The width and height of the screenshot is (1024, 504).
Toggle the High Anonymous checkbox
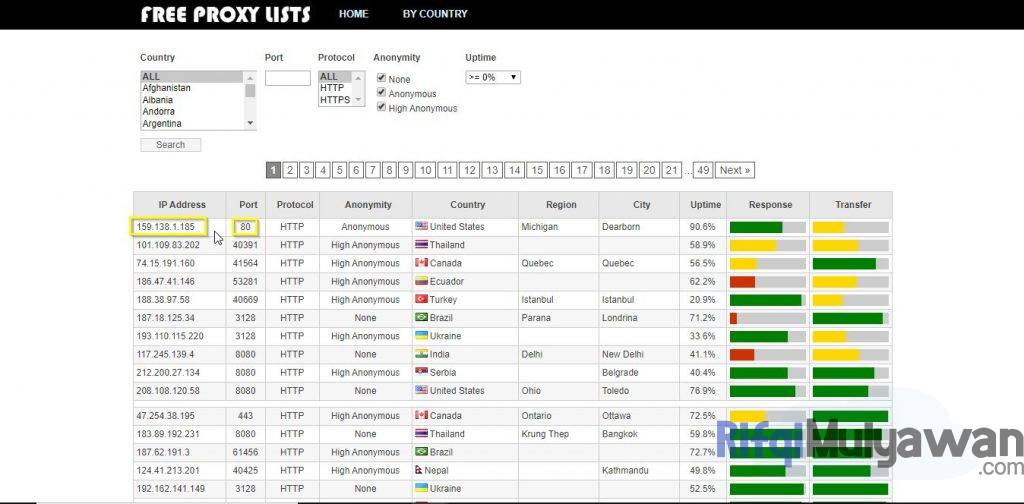tap(381, 106)
